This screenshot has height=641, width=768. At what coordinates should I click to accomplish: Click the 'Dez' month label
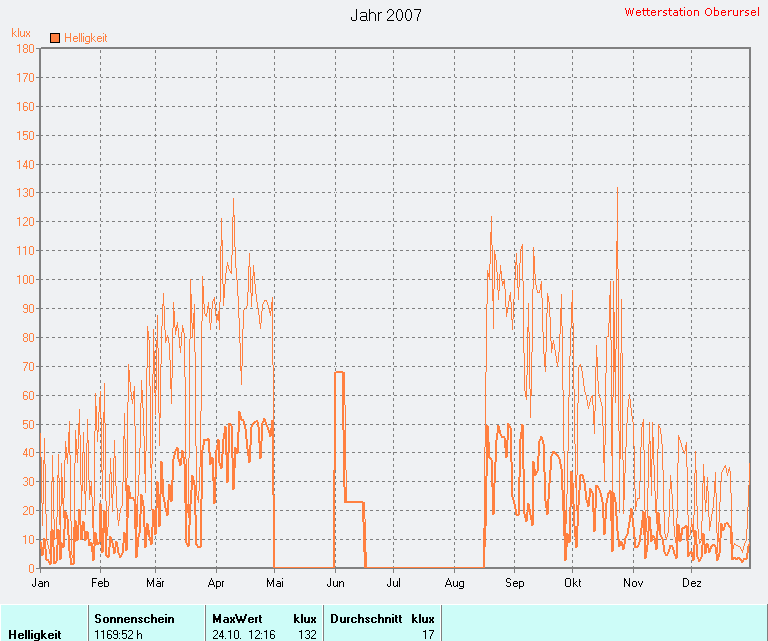pos(692,583)
